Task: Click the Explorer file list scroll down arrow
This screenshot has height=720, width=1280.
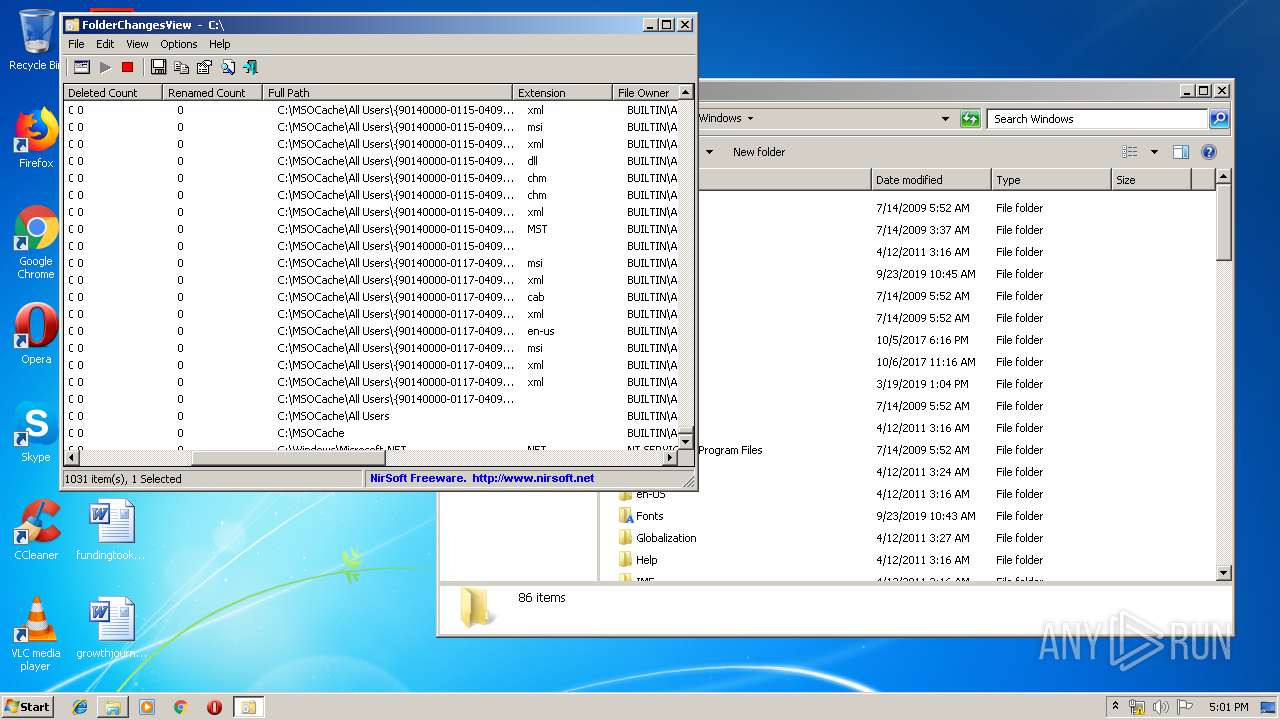Action: 1223,573
